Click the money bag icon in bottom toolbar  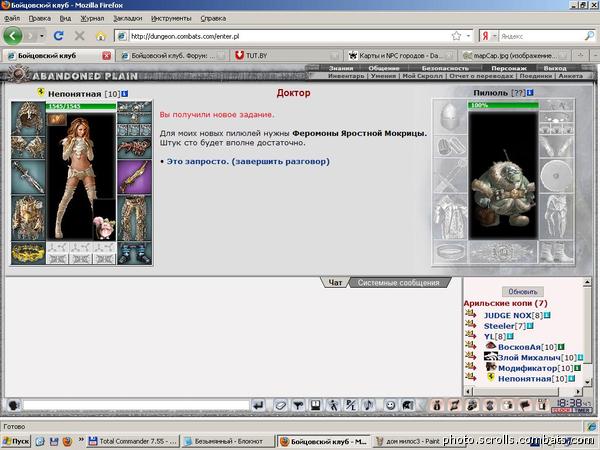(437, 405)
